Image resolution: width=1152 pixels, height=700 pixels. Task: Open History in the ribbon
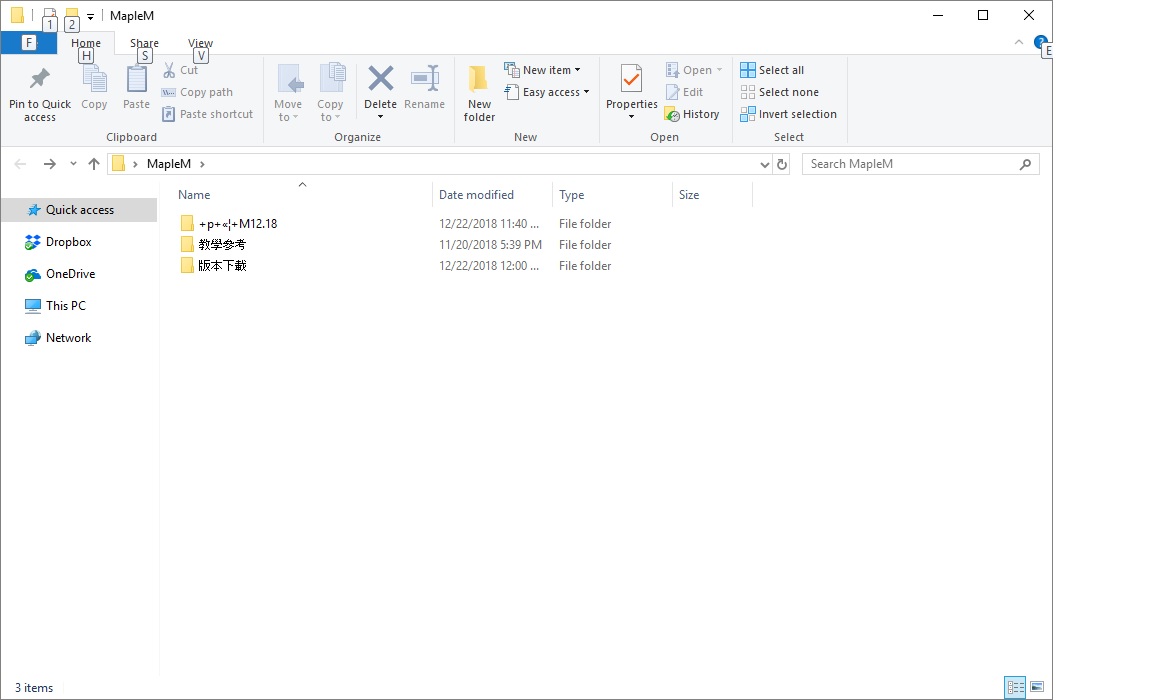point(692,115)
